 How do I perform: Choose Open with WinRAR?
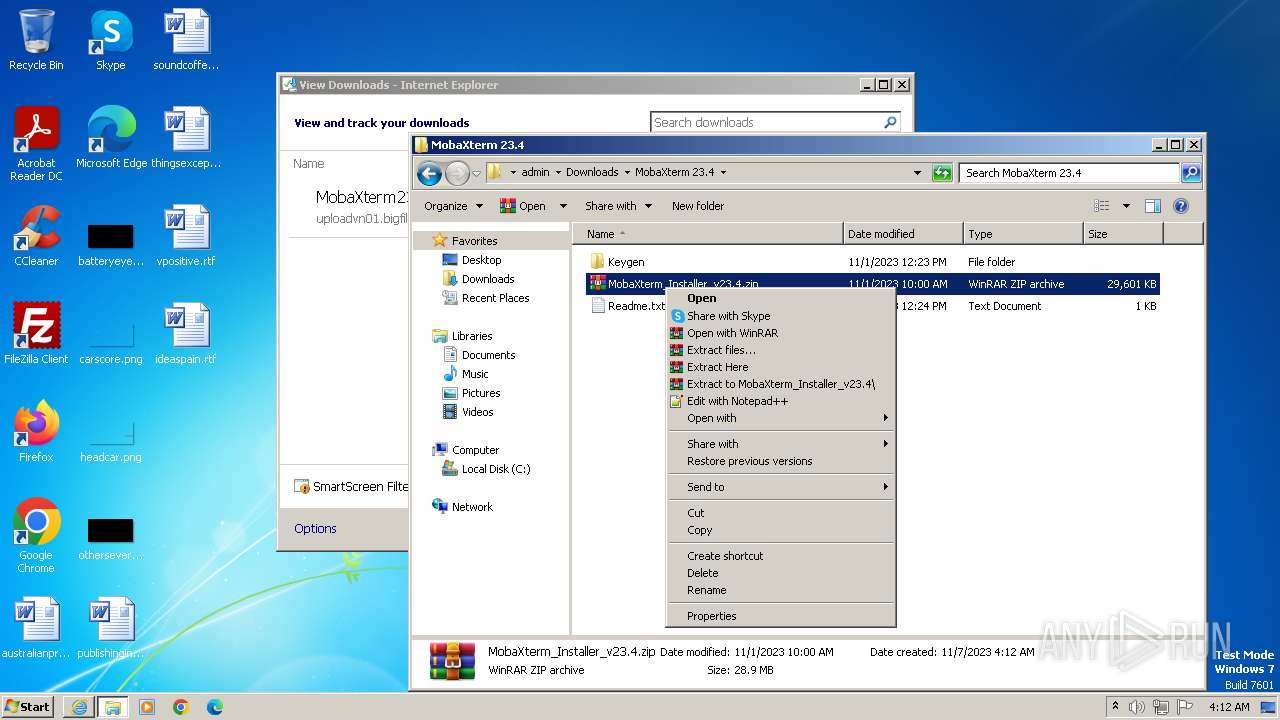pyautogui.click(x=781, y=333)
